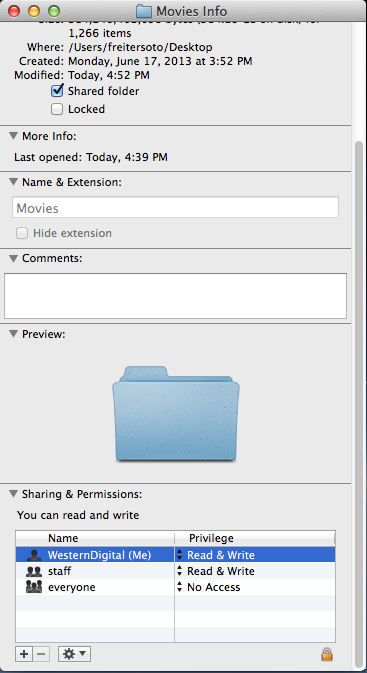Screen dimensions: 367x673
Task: Add a user with the plus button
Action: 24,654
